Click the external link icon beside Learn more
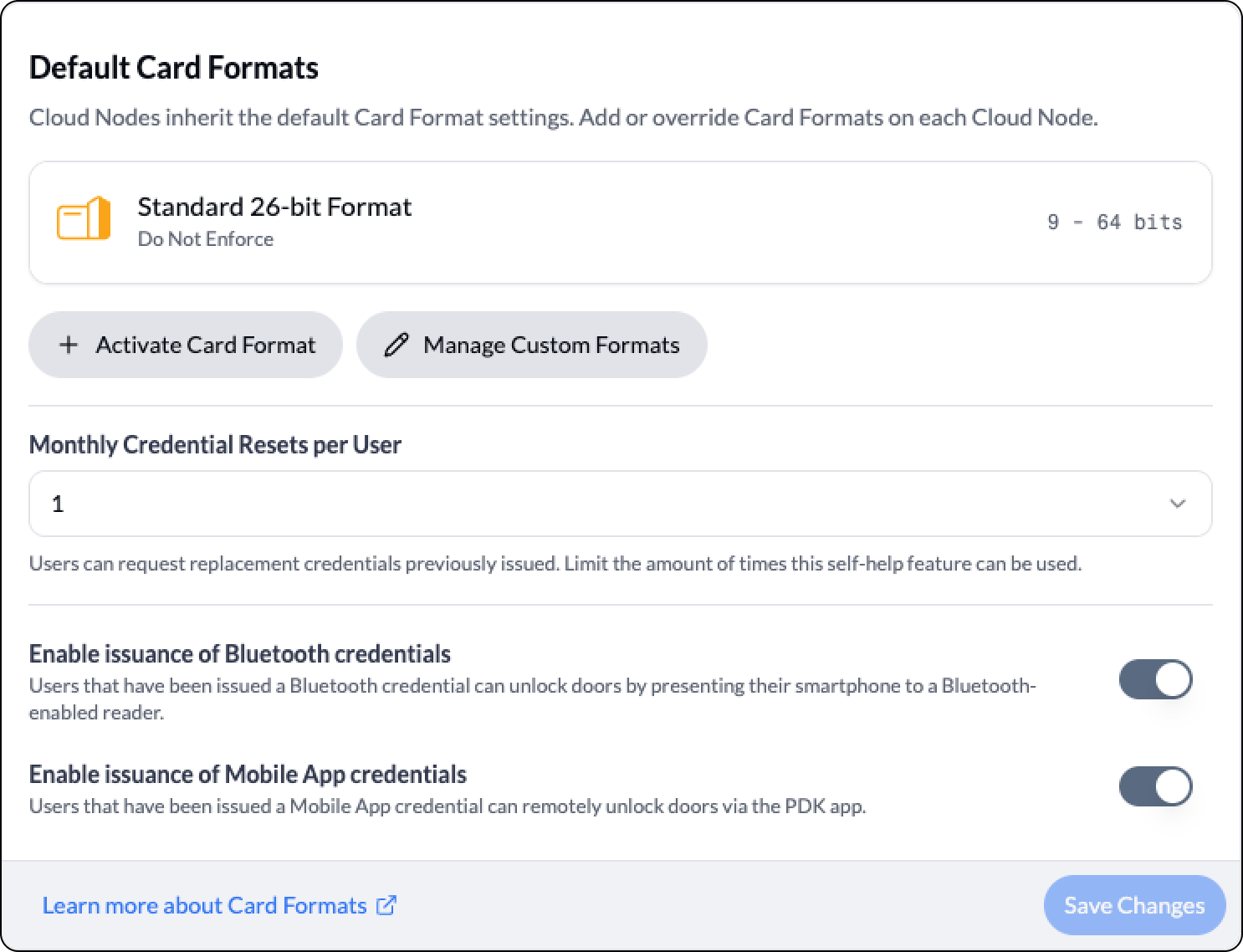 386,905
